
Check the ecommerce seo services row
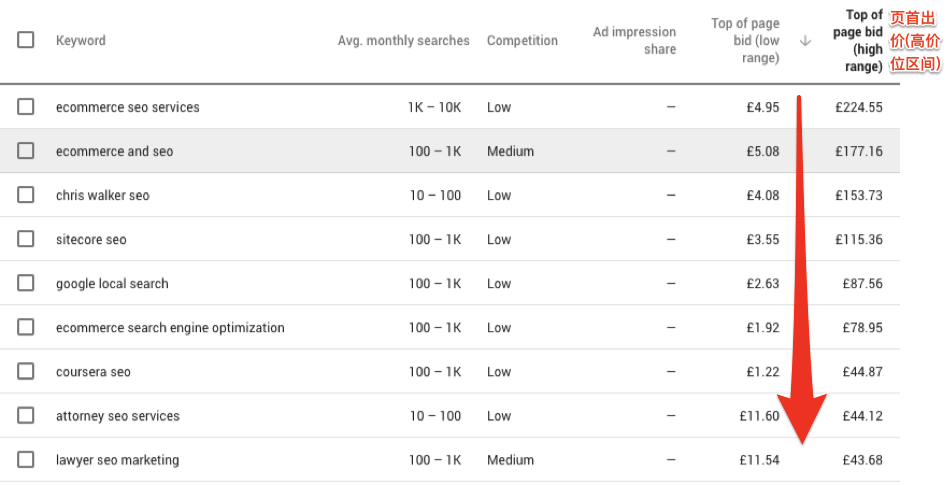click(x=26, y=107)
